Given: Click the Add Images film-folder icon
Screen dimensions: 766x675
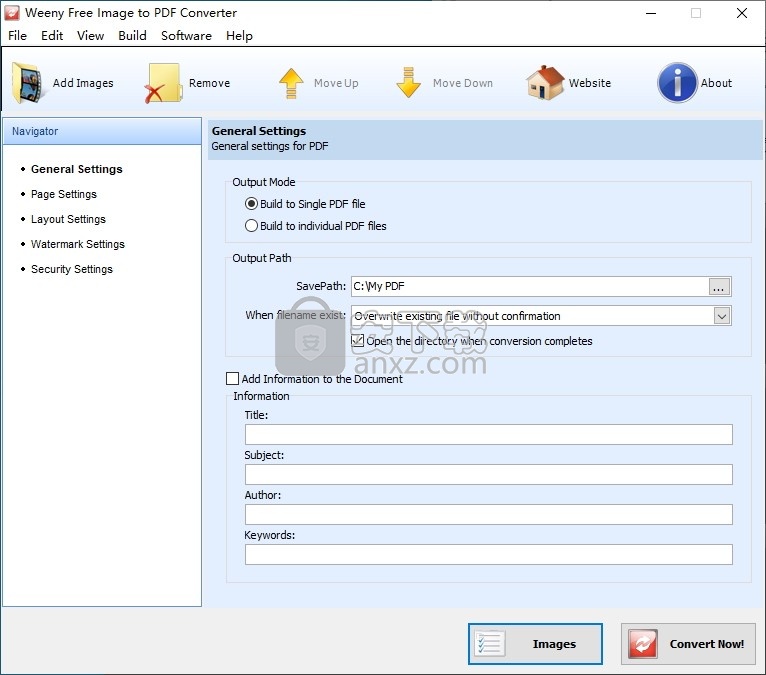Looking at the screenshot, I should (28, 83).
